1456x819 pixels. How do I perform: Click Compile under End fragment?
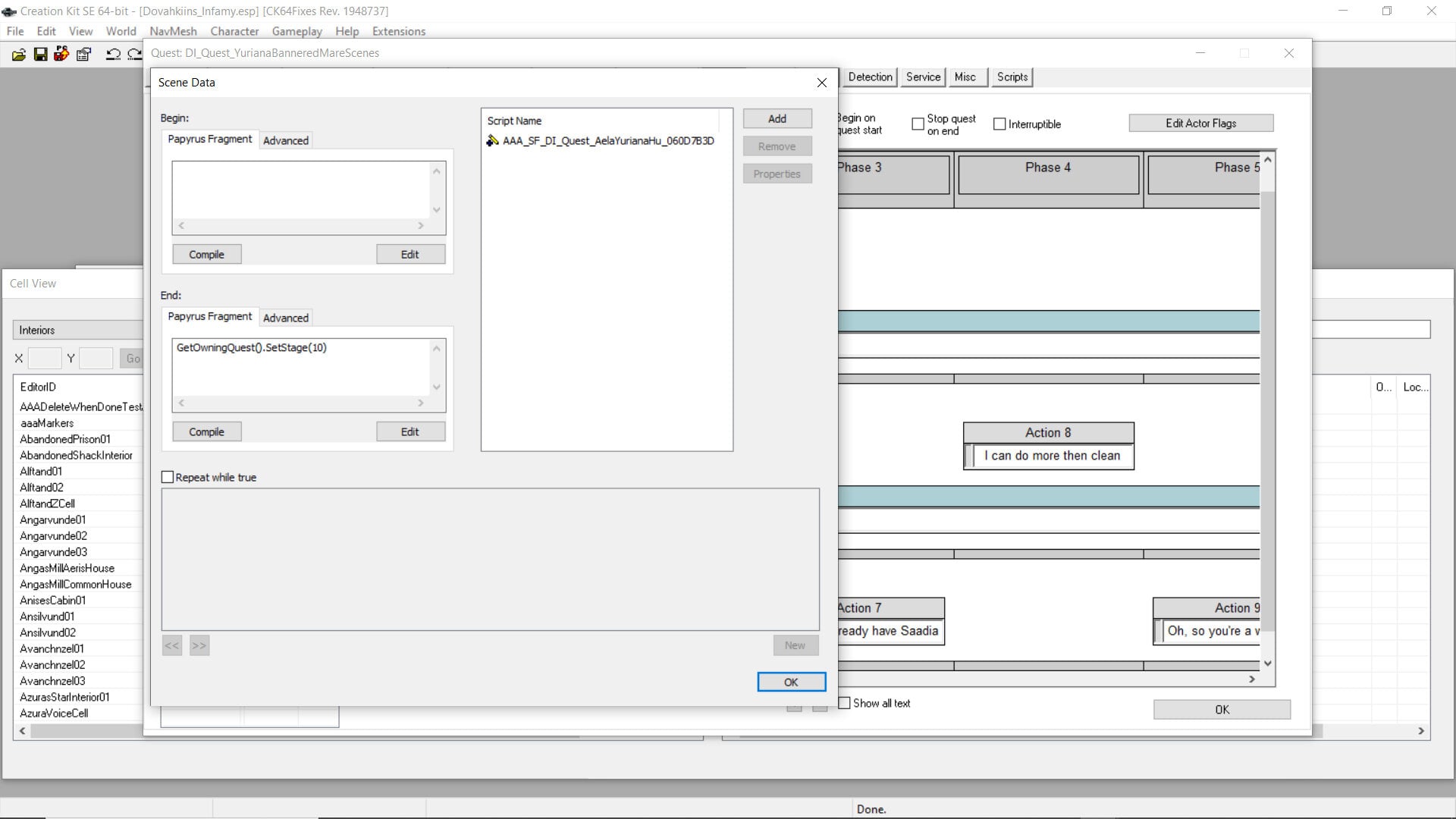pos(206,431)
